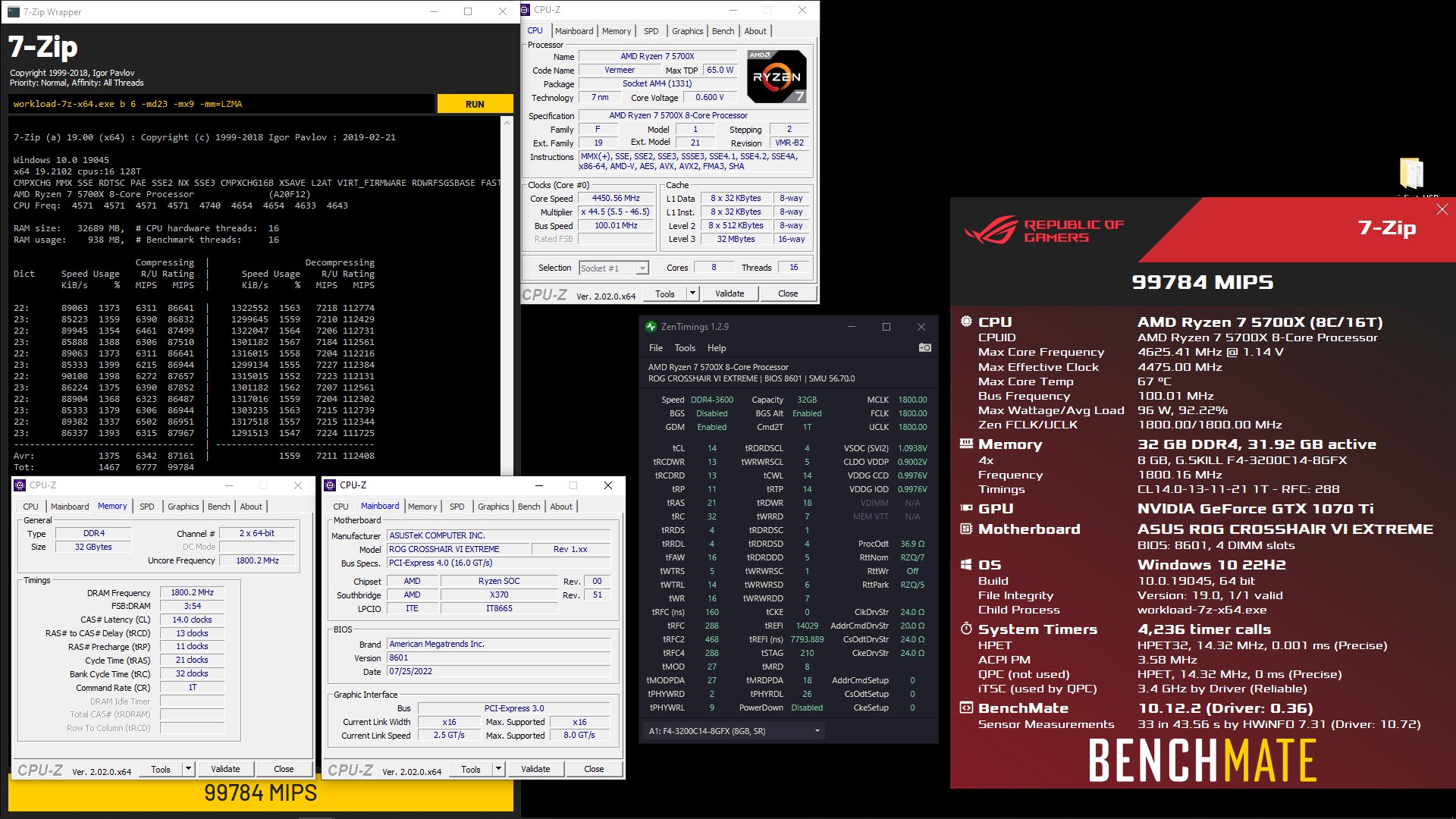
Task: Click the Memory section icon in BenchMate
Action: 966,444
